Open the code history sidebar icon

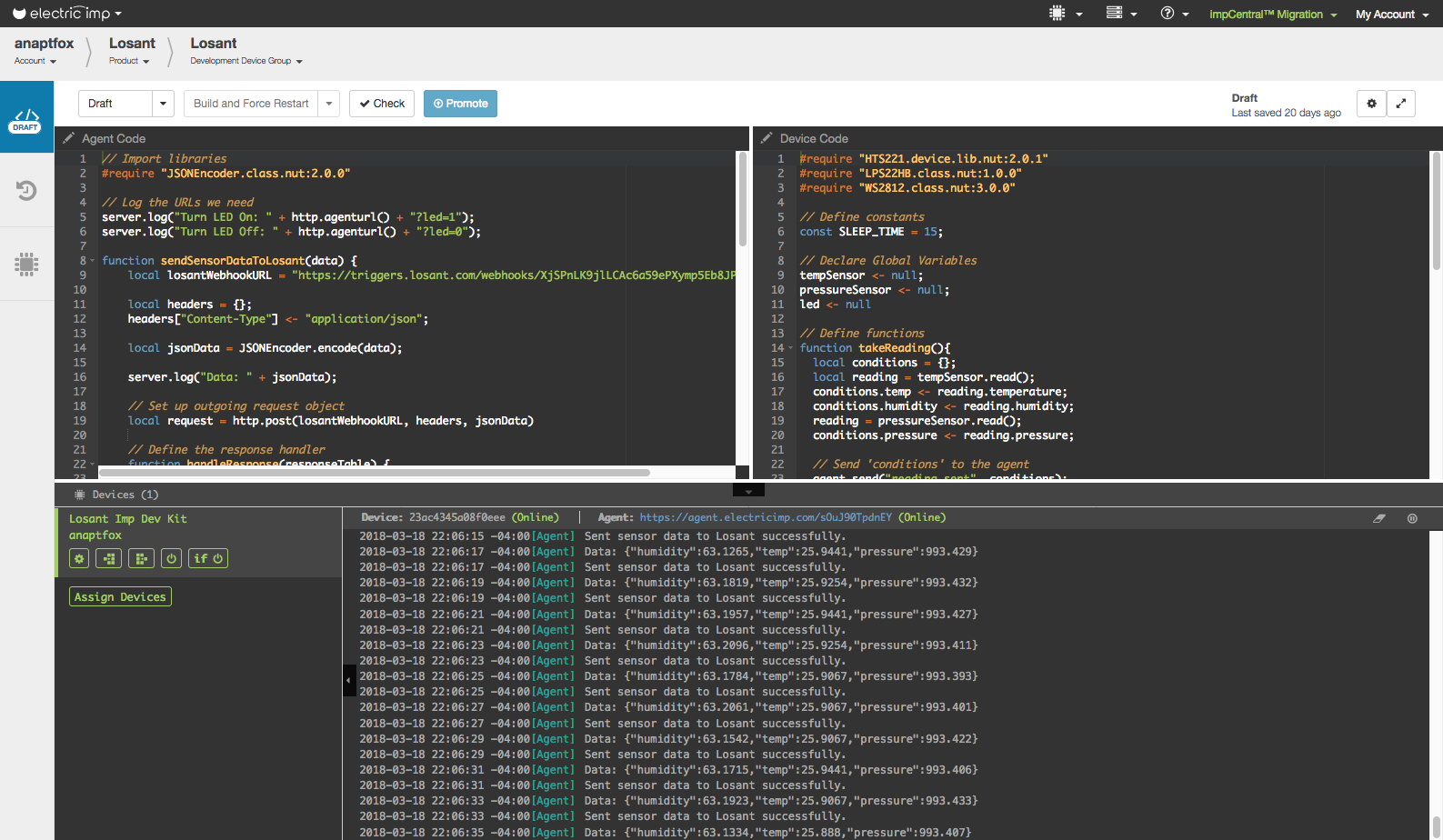pyautogui.click(x=26, y=190)
